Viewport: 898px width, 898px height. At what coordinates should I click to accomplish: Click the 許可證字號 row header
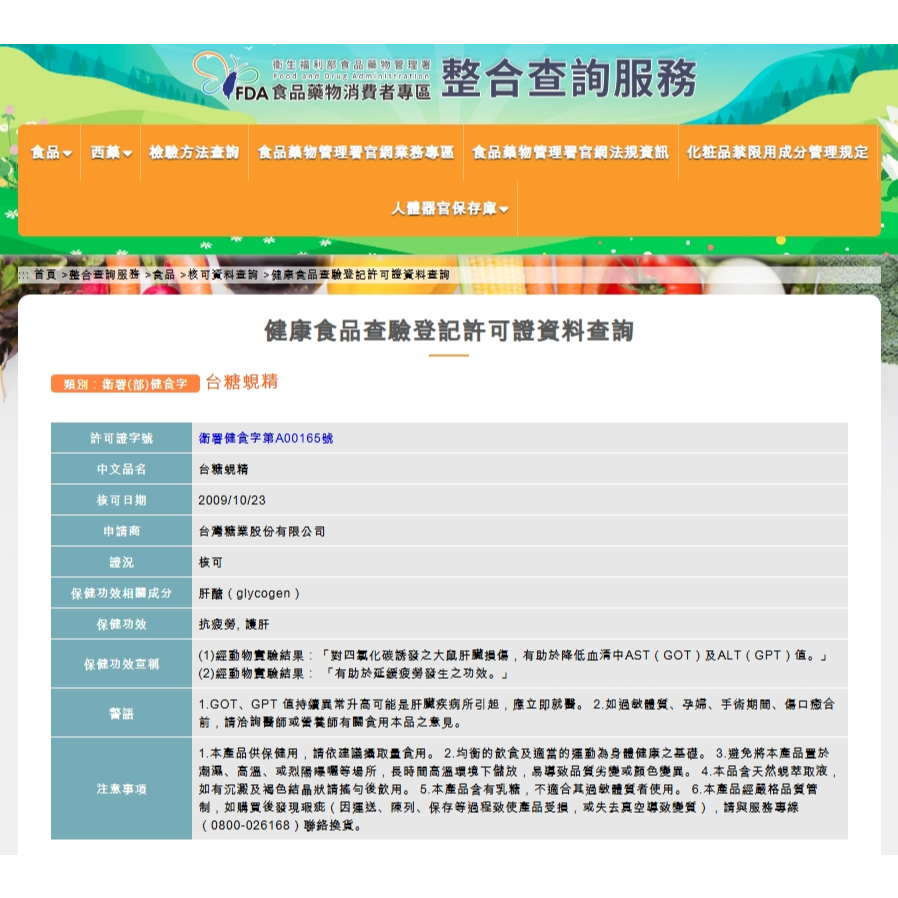point(121,438)
